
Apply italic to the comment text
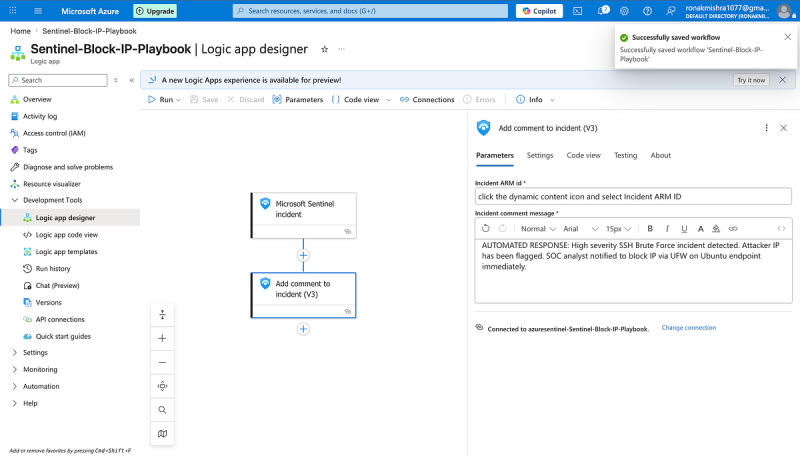coord(667,229)
